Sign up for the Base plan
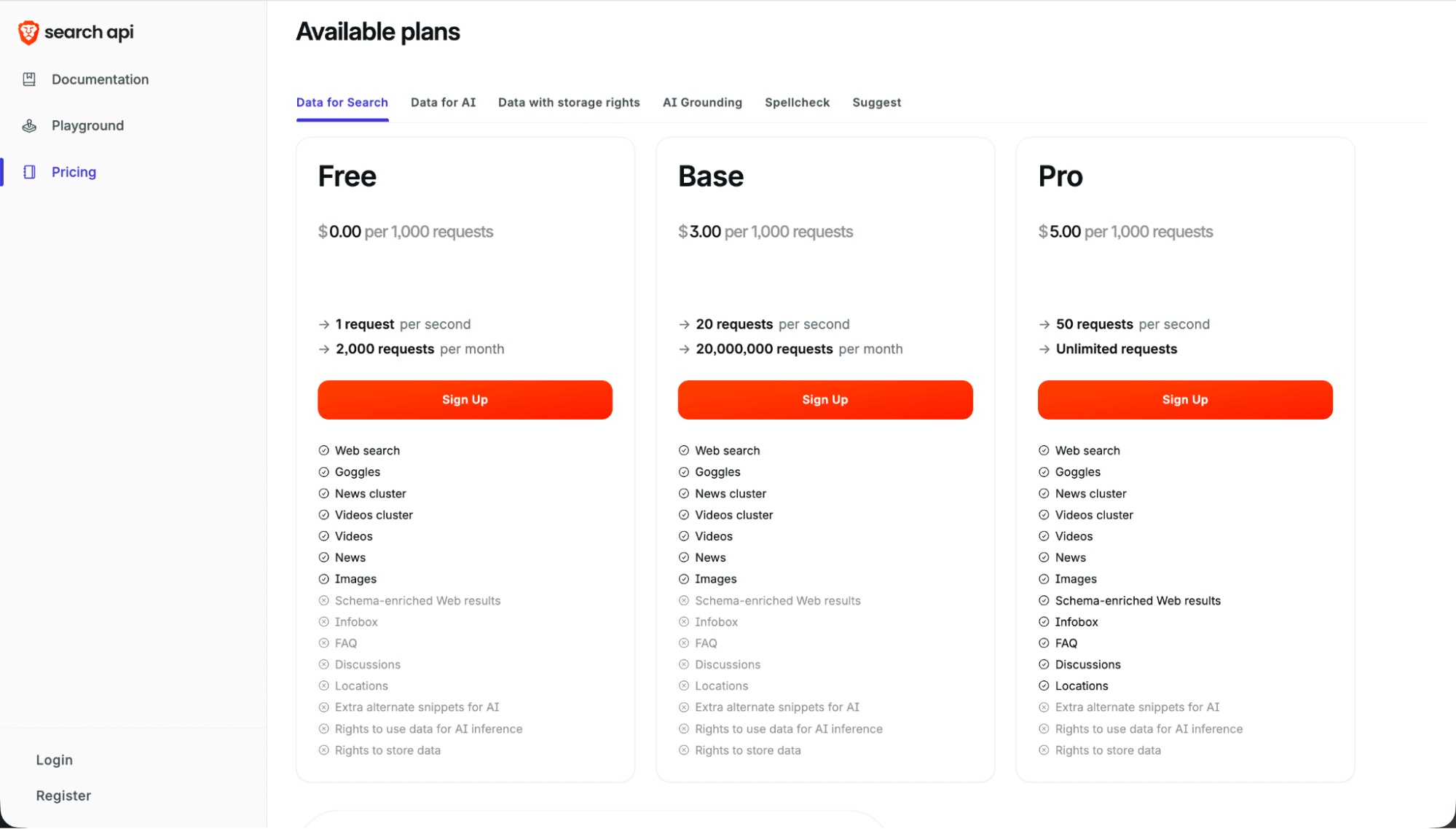1456x829 pixels. pyautogui.click(x=825, y=399)
